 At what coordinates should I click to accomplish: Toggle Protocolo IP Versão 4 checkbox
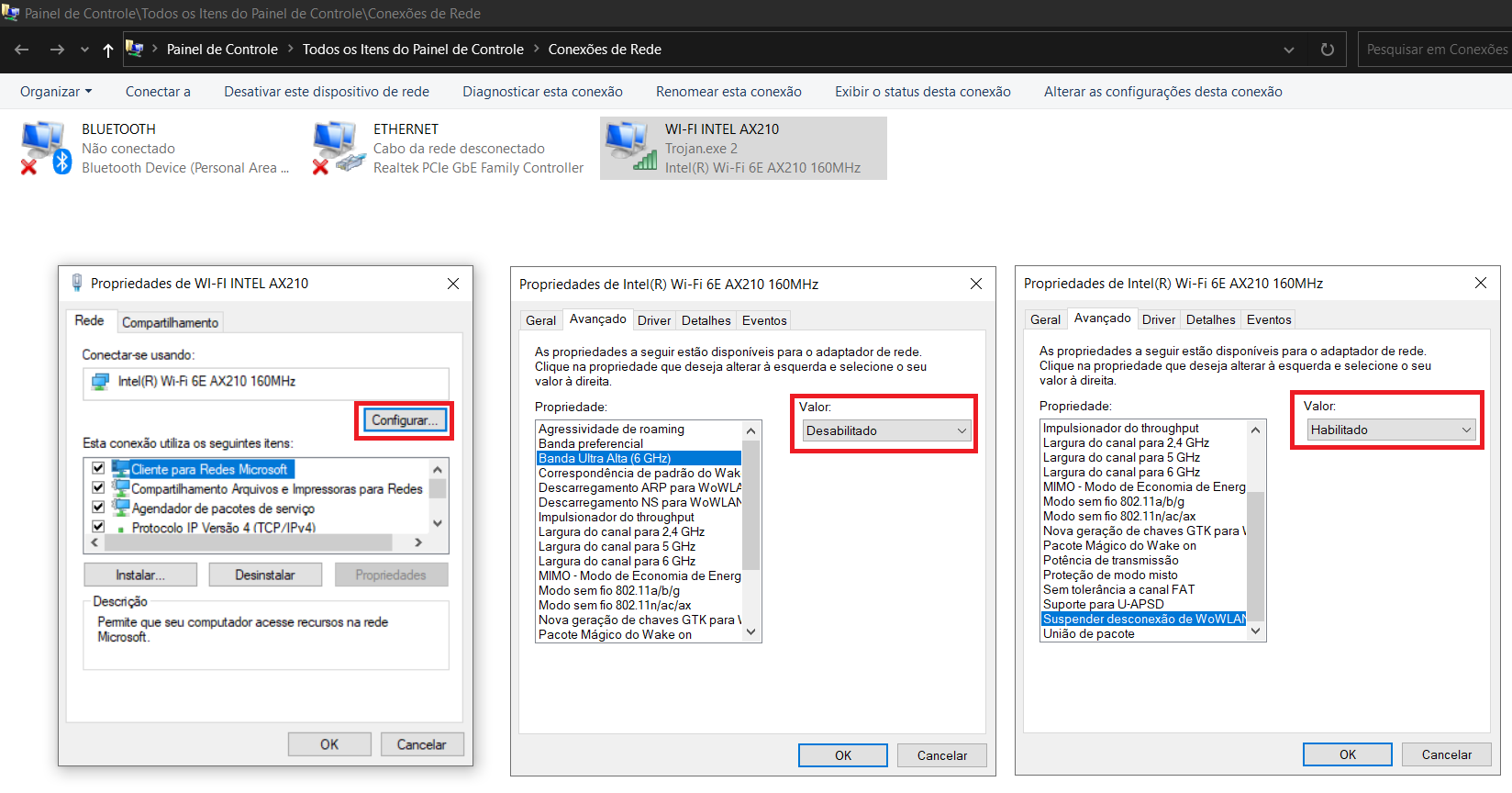click(x=98, y=526)
